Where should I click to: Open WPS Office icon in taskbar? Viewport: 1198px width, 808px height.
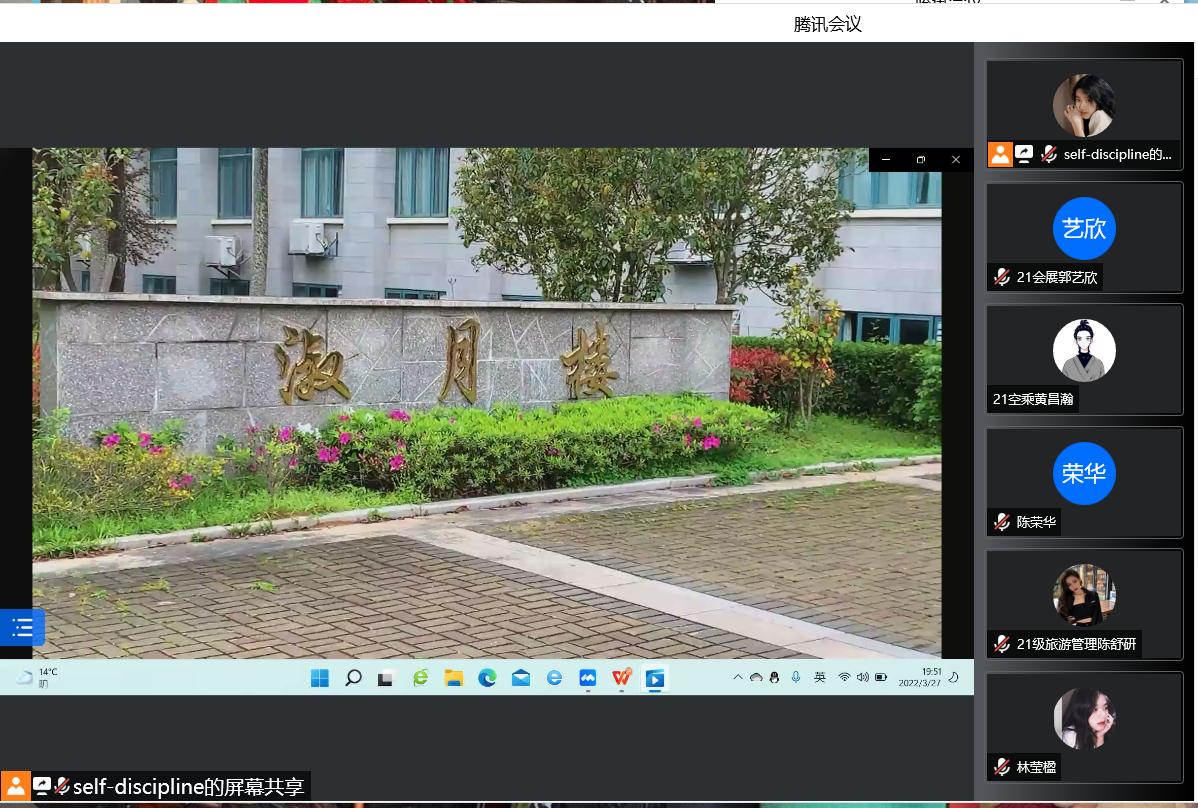622,678
